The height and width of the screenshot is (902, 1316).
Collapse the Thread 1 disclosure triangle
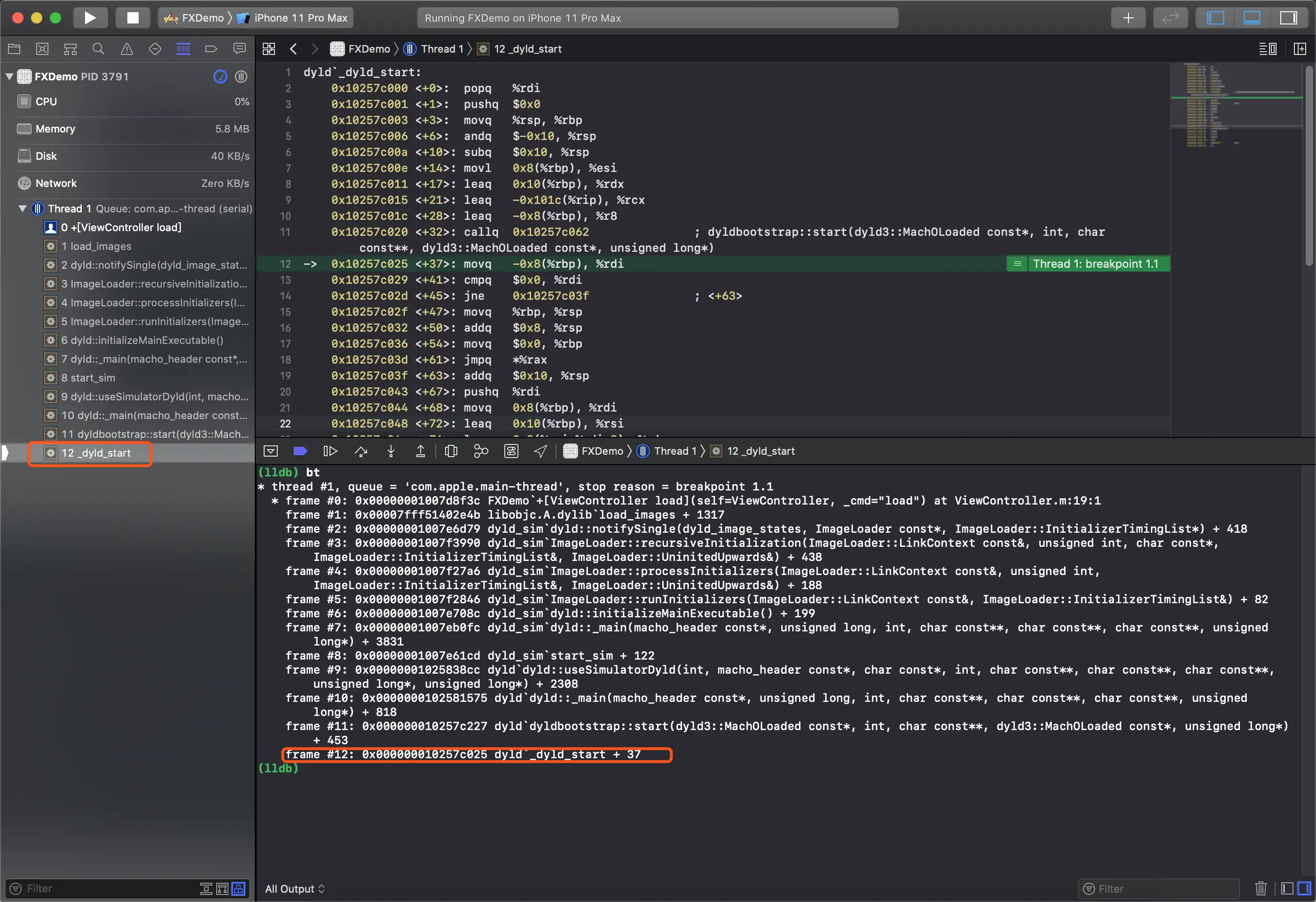[x=23, y=209]
